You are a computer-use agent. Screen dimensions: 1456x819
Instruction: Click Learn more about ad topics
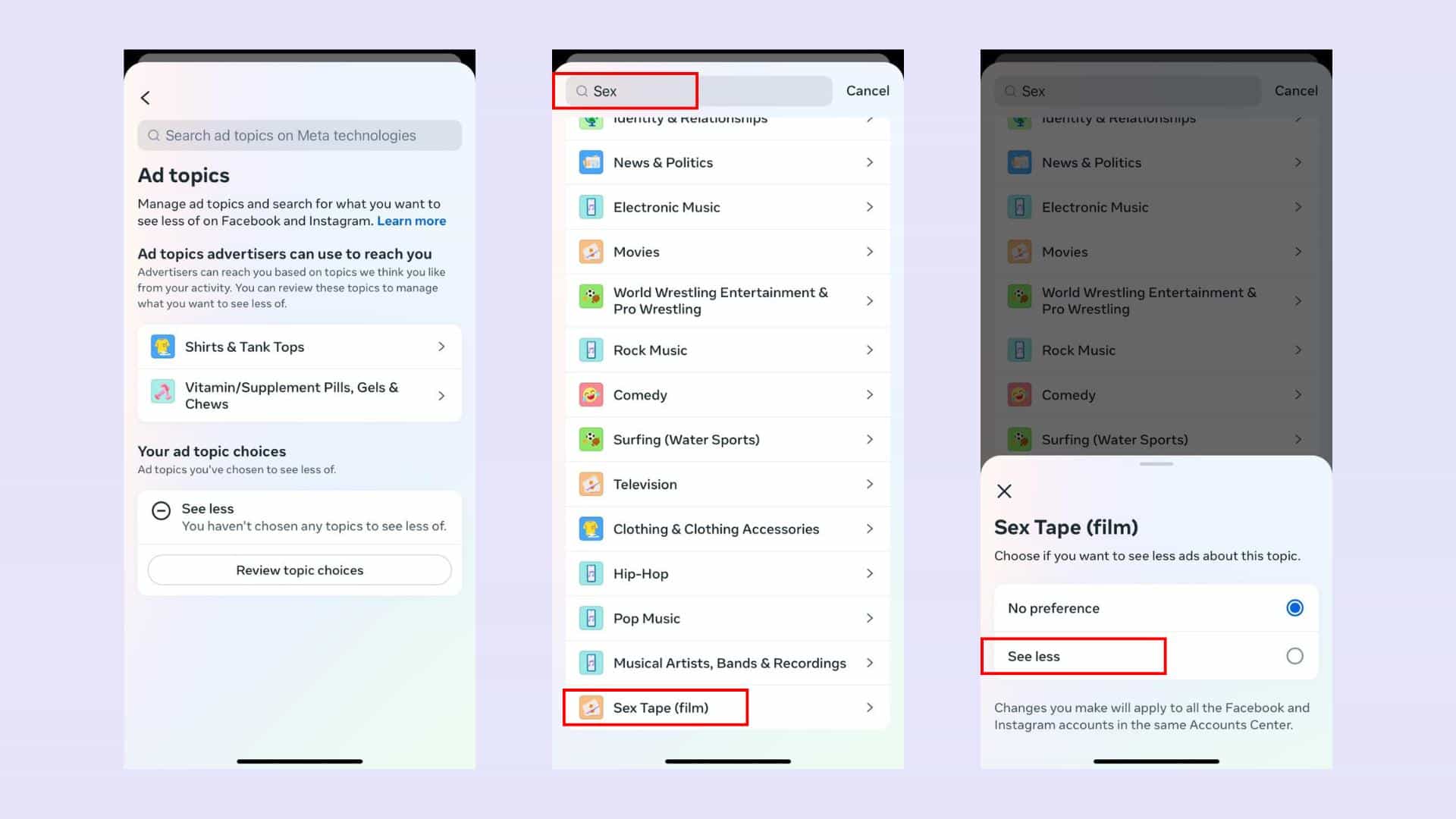[x=410, y=220]
